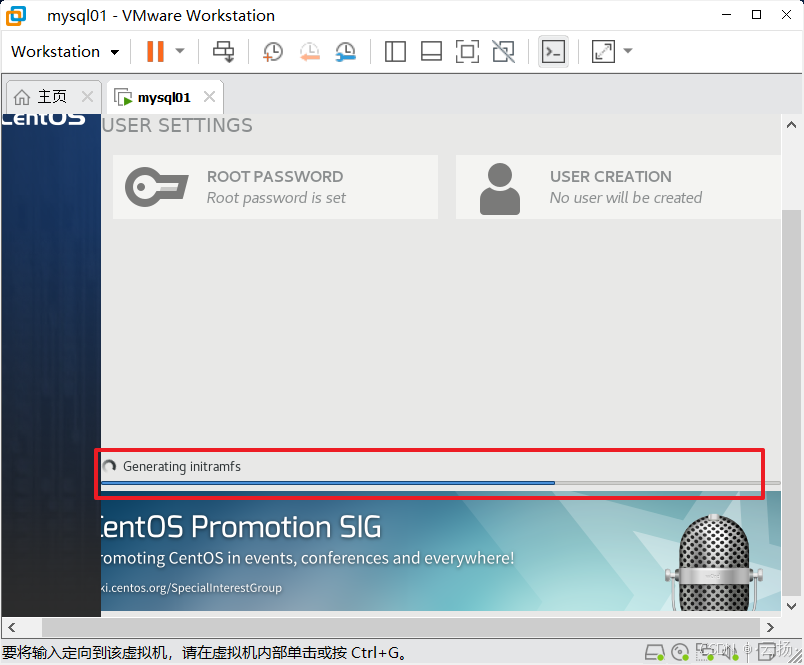Image resolution: width=804 pixels, height=665 pixels.
Task: Click the 'Root password is set' text
Action: (276, 198)
